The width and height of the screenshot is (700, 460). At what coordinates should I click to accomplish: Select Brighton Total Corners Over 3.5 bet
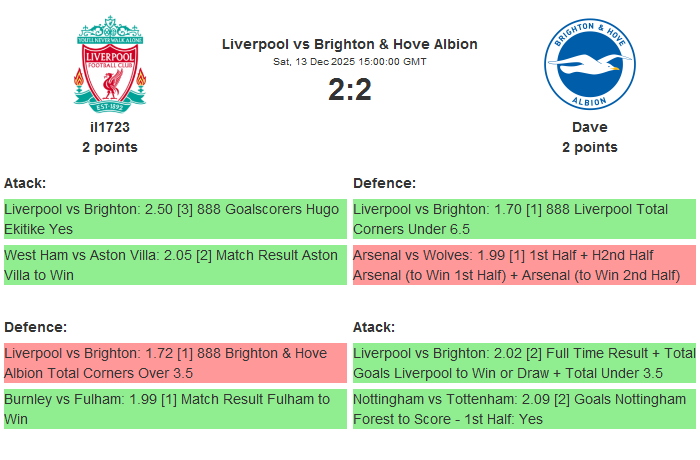174,363
